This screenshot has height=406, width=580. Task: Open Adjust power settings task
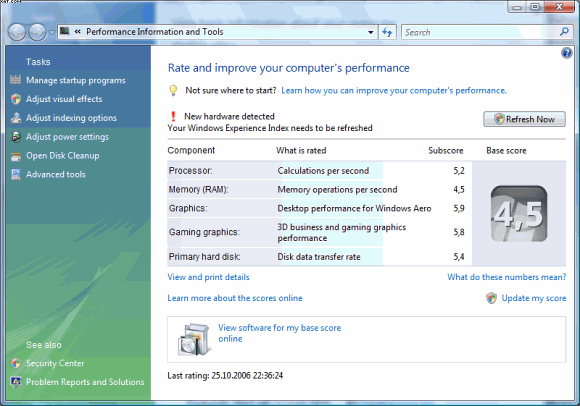tap(67, 137)
